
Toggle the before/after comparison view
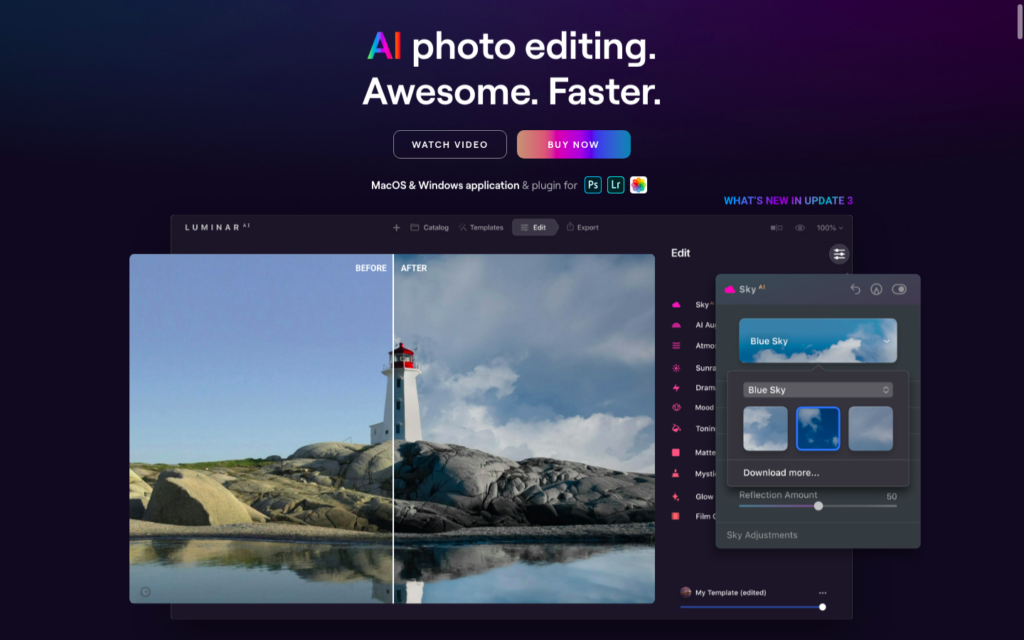point(776,227)
